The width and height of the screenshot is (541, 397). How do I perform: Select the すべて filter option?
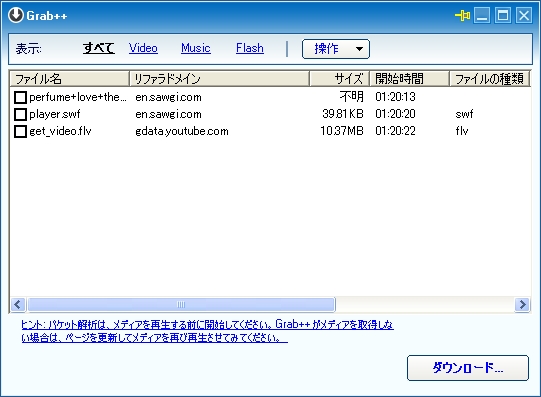tap(99, 48)
